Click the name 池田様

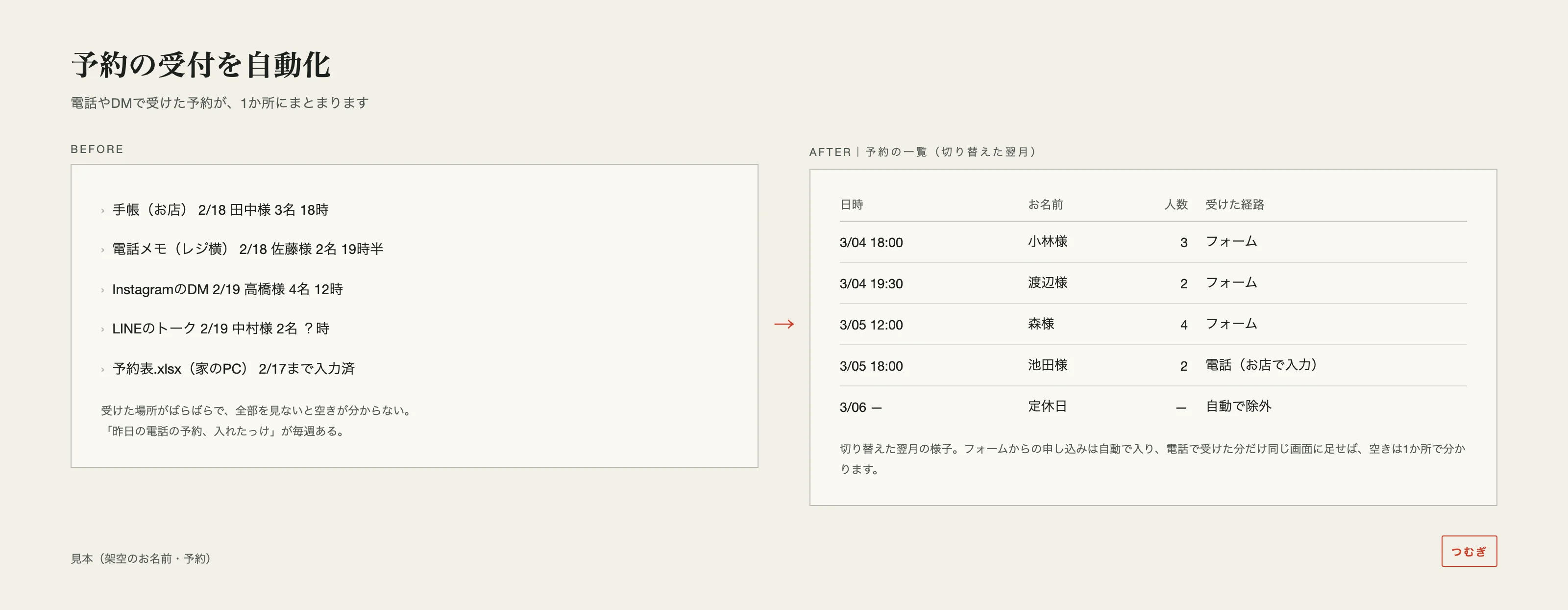tap(1048, 366)
